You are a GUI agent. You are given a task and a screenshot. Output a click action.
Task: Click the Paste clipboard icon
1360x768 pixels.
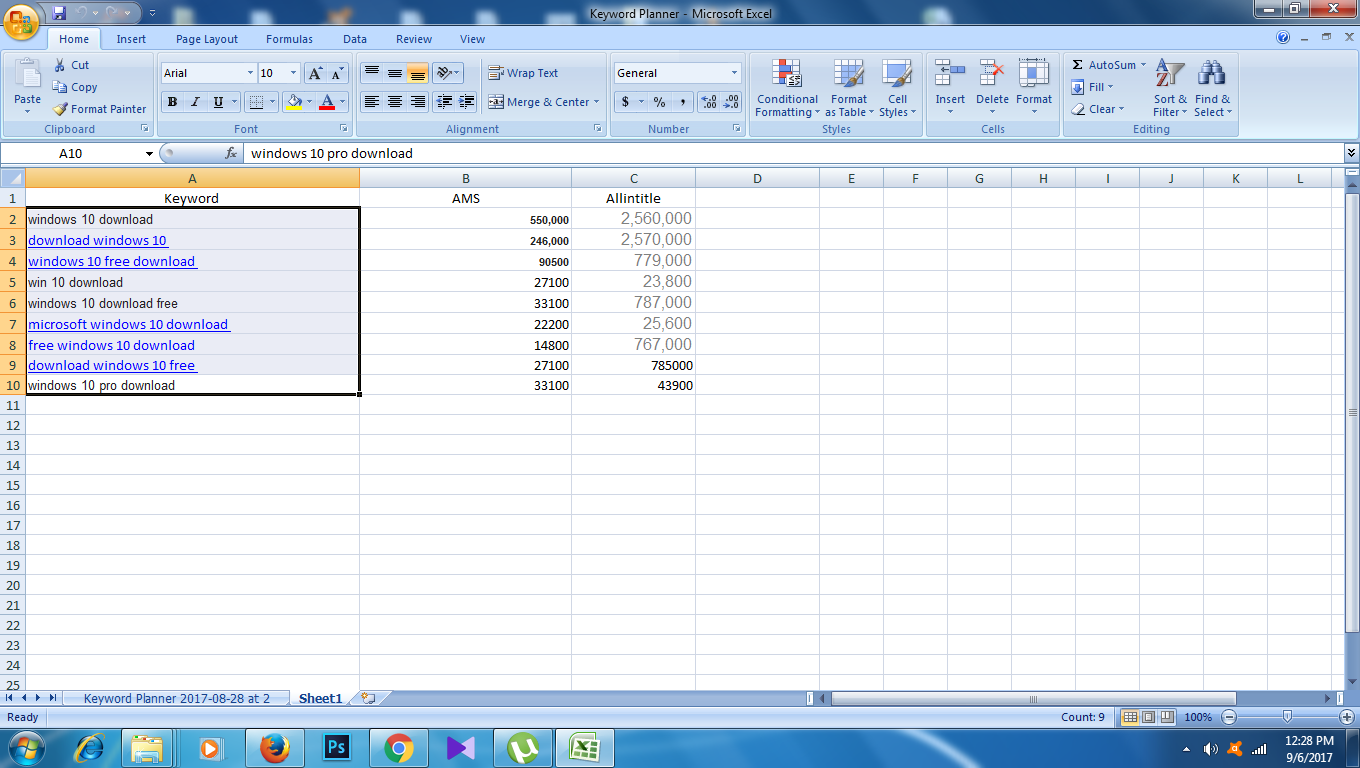(27, 75)
